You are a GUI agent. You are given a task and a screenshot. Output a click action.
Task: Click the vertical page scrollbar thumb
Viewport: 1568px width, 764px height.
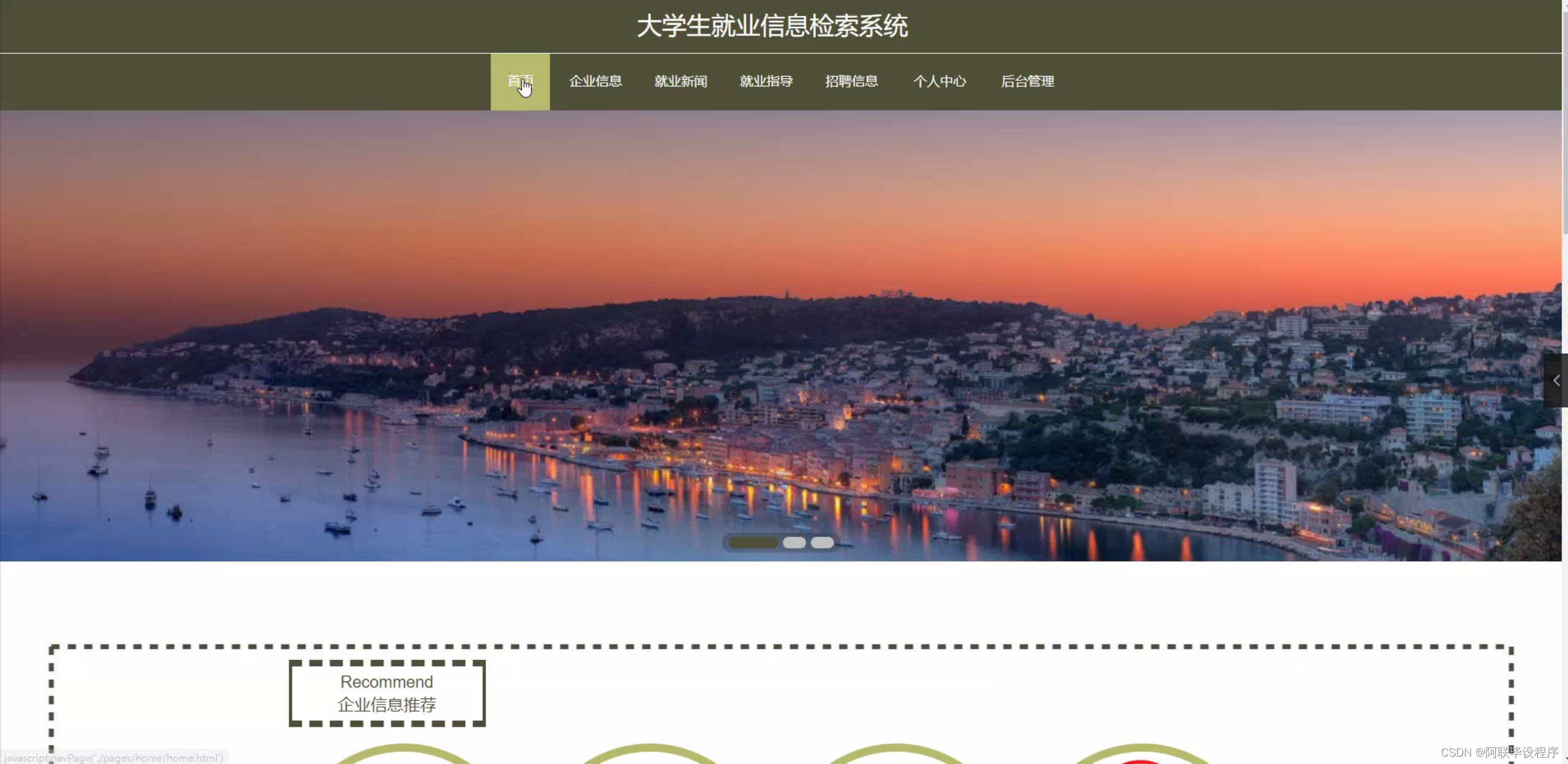1565,123
